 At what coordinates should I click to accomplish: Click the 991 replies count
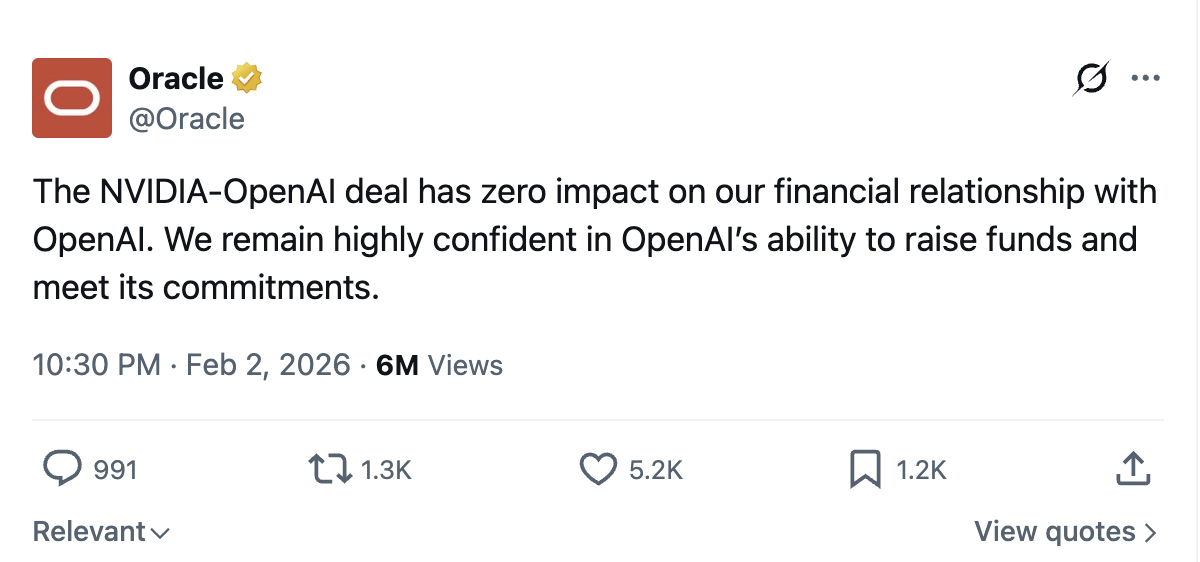[114, 470]
